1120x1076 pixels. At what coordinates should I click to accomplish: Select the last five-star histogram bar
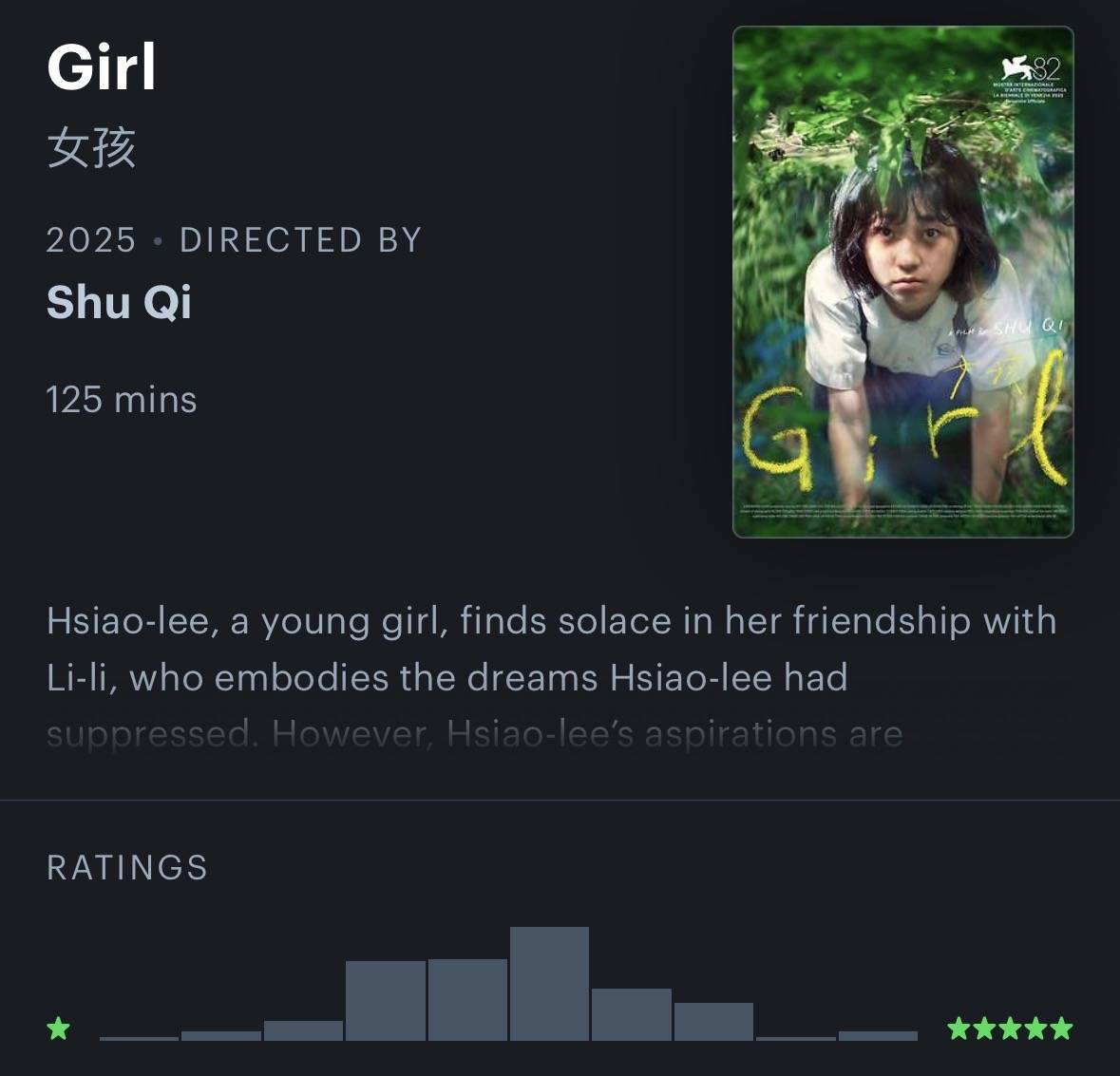(x=878, y=1035)
